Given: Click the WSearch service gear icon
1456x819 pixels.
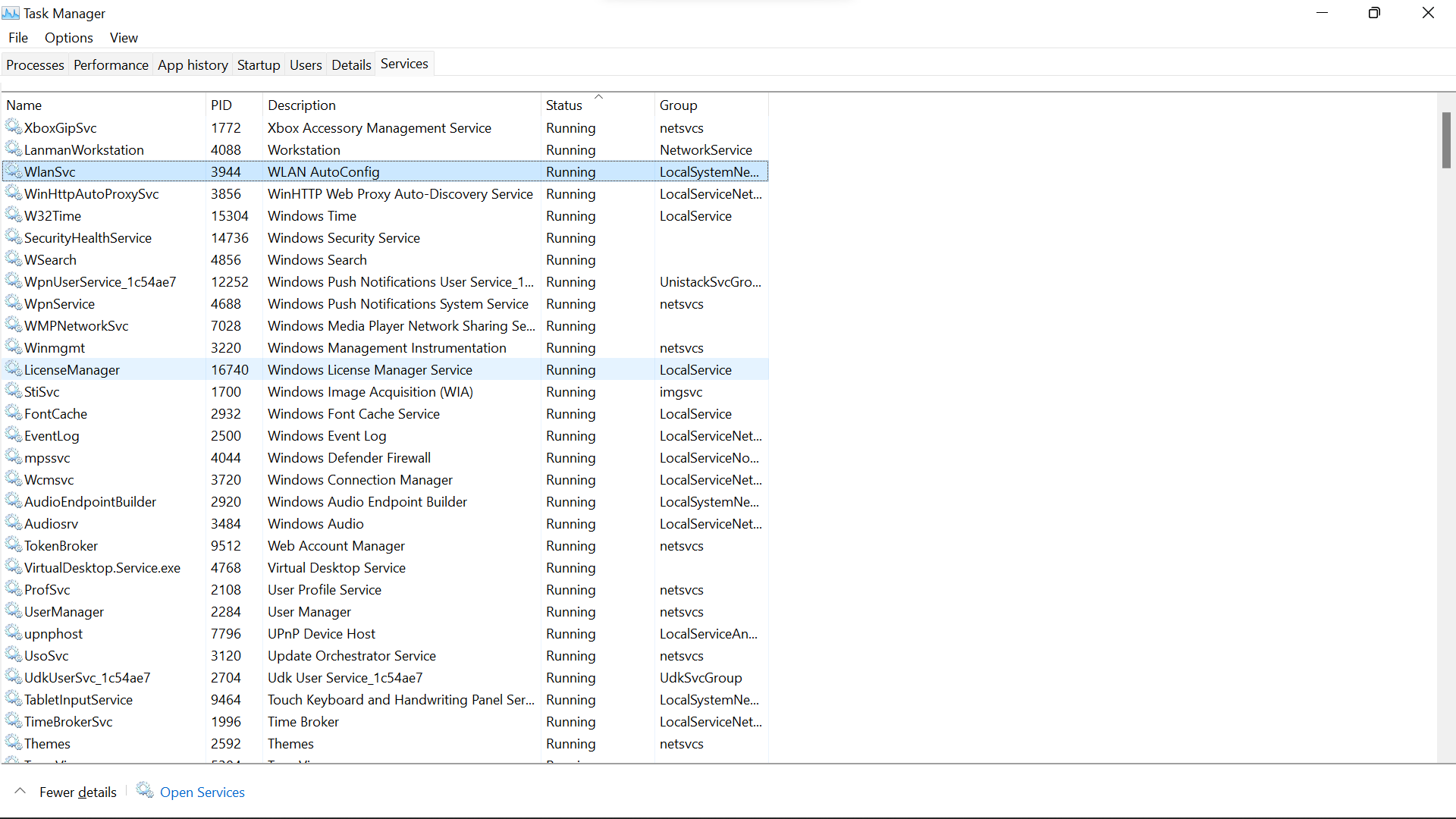Looking at the screenshot, I should (14, 259).
